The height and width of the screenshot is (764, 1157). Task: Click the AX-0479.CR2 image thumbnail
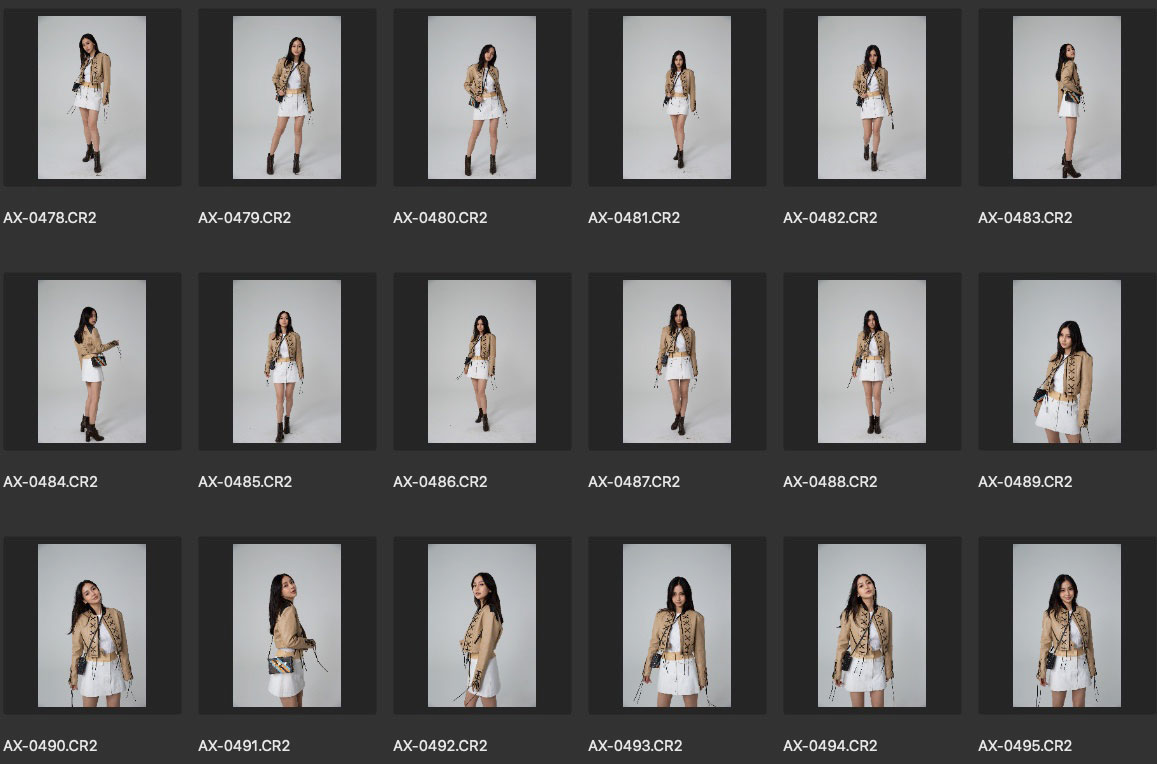[x=287, y=98]
